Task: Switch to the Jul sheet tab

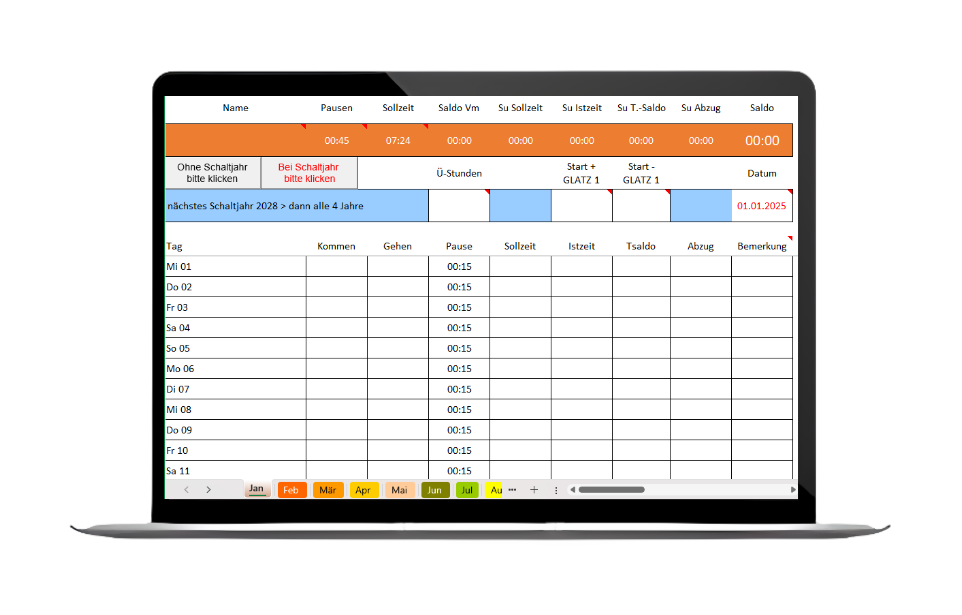Action: pos(467,490)
